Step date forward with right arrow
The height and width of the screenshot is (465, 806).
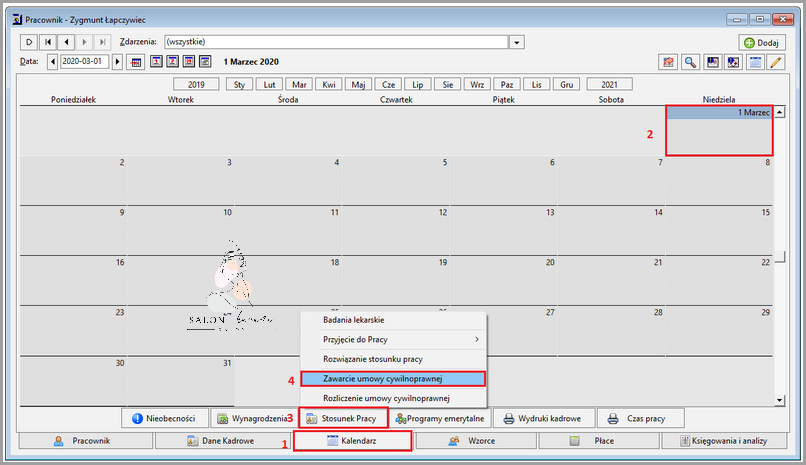[x=117, y=62]
